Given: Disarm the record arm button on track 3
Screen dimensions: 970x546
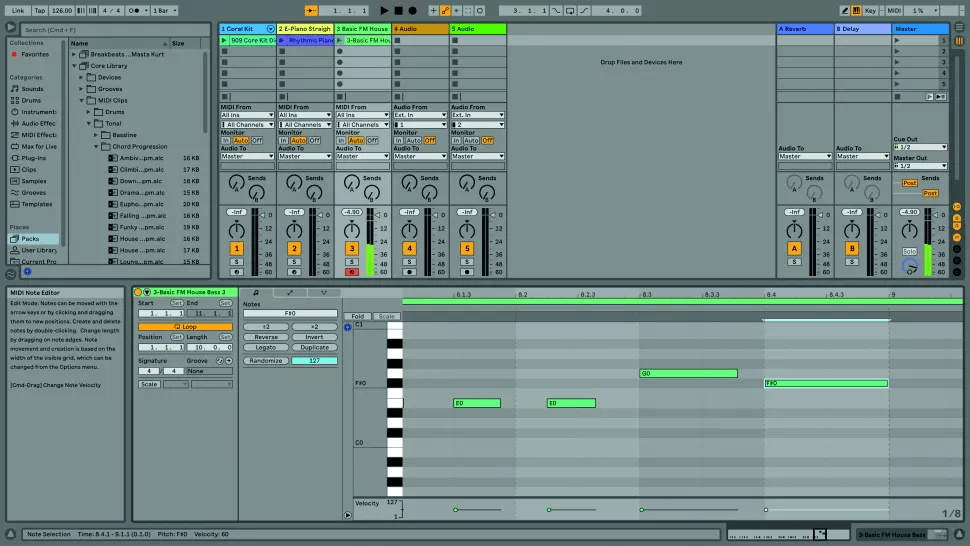Looking at the screenshot, I should pos(351,272).
